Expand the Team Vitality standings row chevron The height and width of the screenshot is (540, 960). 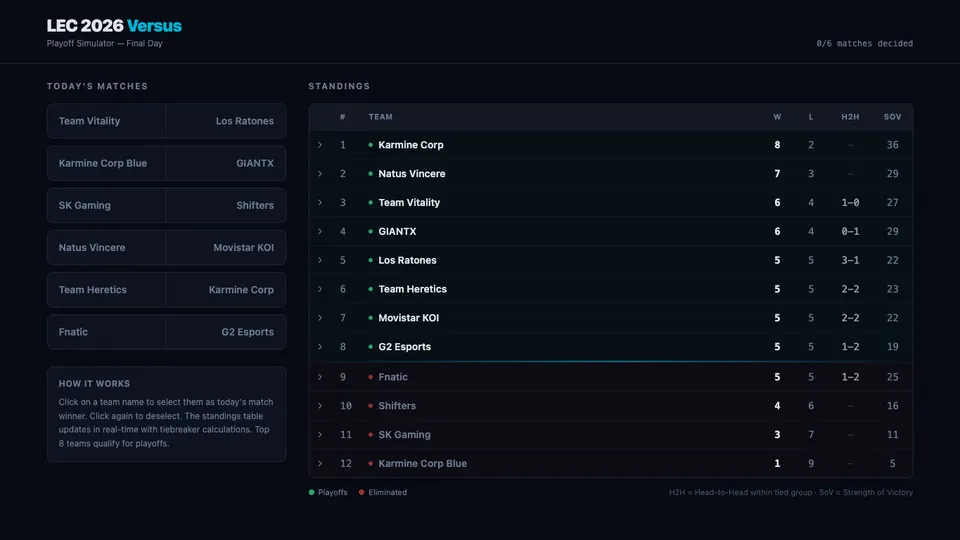coord(320,203)
